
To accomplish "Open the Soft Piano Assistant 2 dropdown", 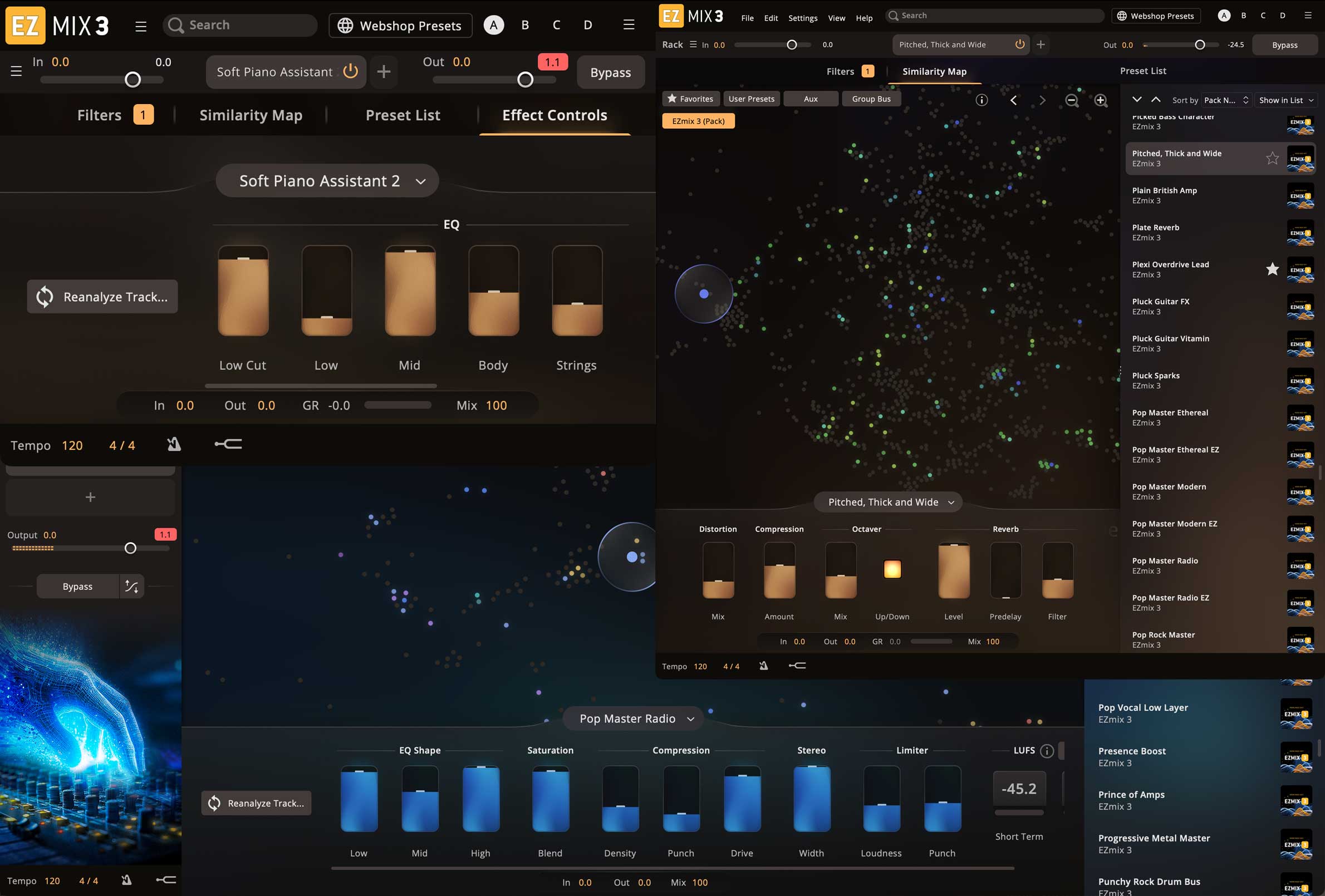I will coord(327,181).
